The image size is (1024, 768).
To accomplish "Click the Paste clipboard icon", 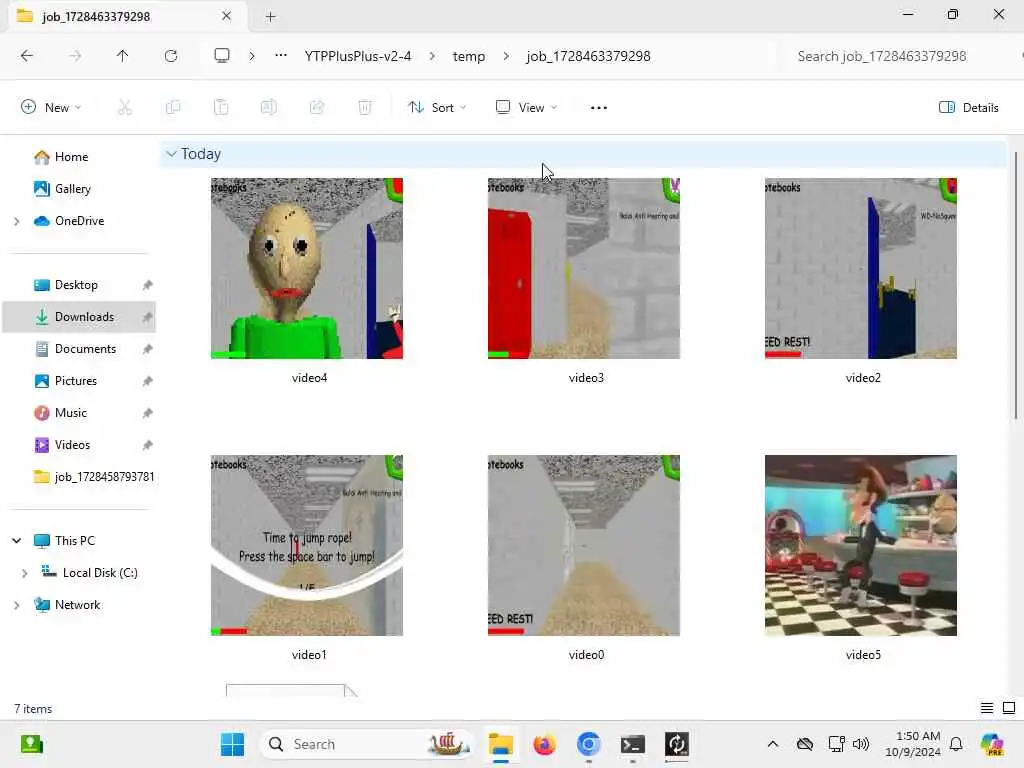I will pos(221,107).
